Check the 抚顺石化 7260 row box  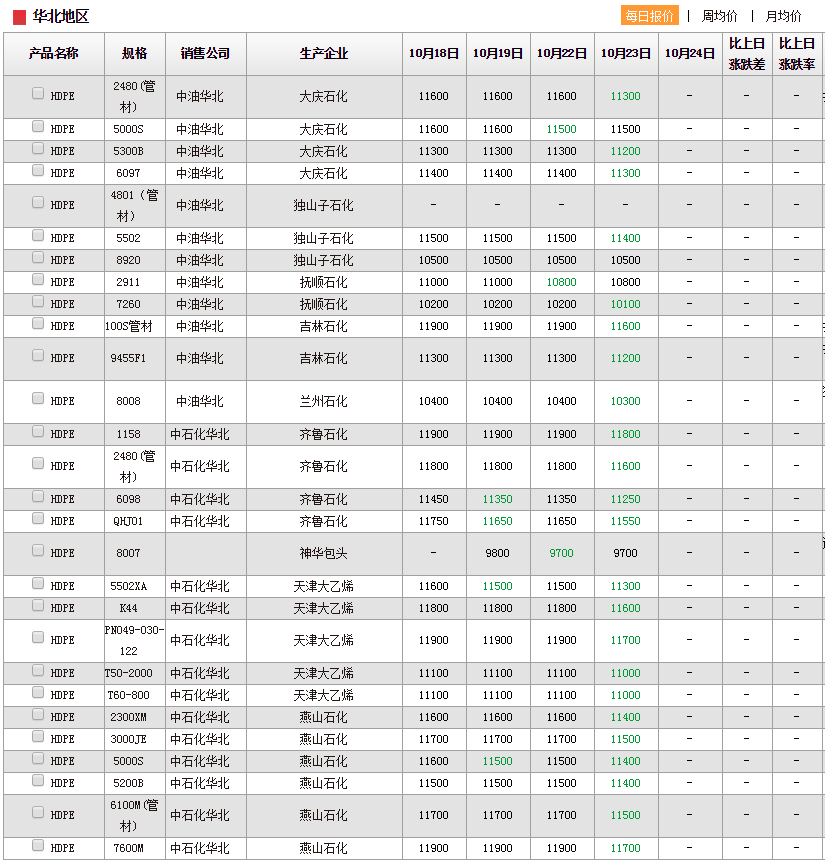(x=37, y=301)
